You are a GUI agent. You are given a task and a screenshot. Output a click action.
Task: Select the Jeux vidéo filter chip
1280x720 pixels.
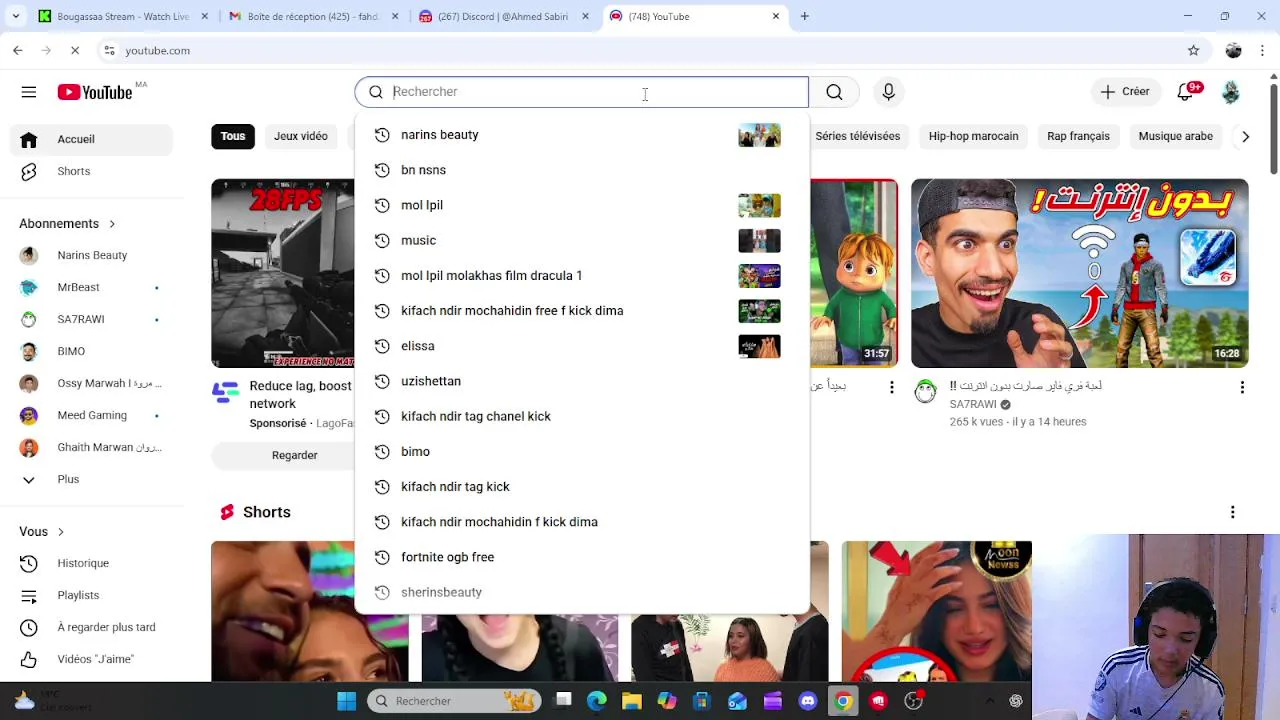coord(301,136)
